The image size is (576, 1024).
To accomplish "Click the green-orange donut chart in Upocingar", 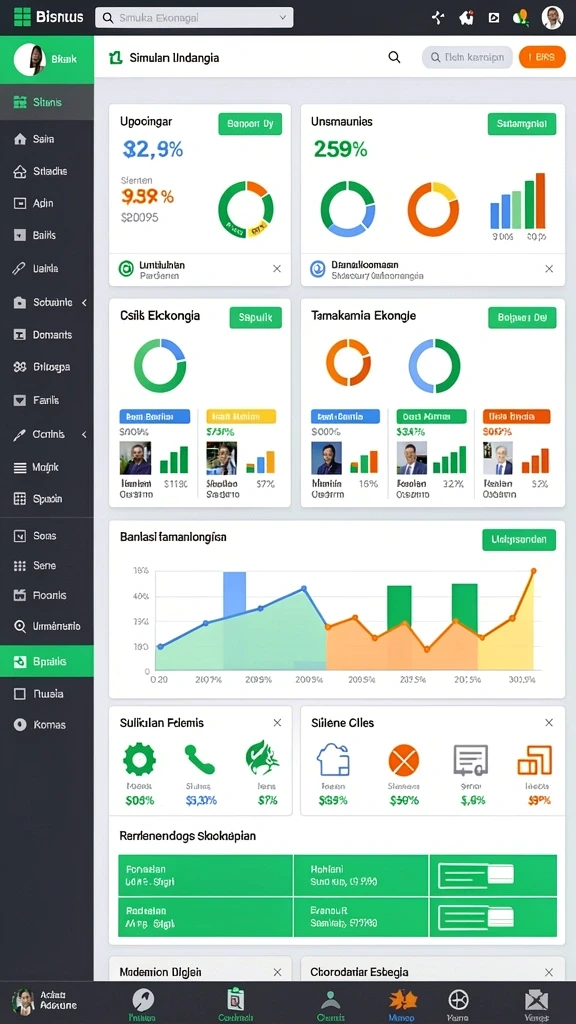I will 246,208.
